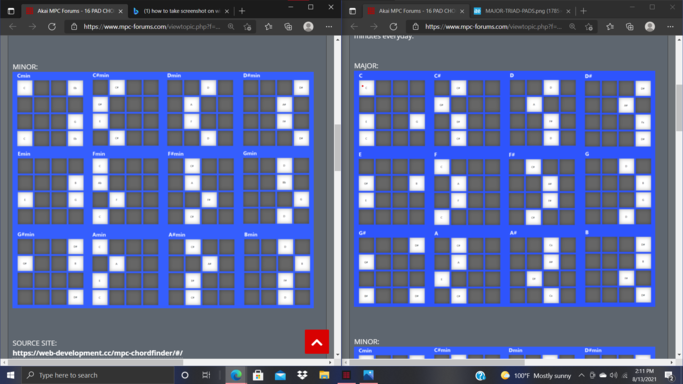Viewport: 683px width, 384px height.
Task: Open Settings and more menu in right window
Action: (x=670, y=27)
